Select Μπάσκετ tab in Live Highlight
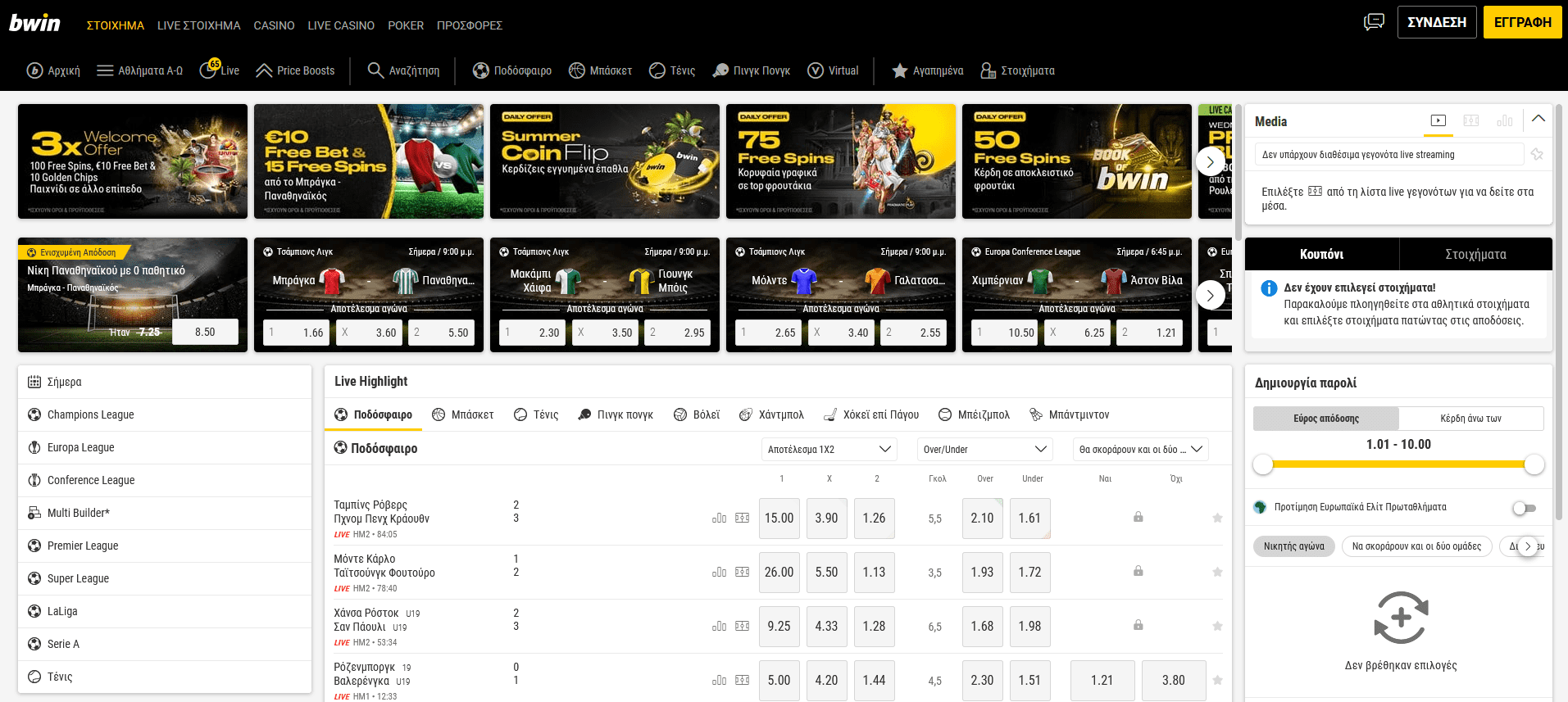The height and width of the screenshot is (702, 1568). pyautogui.click(x=463, y=414)
